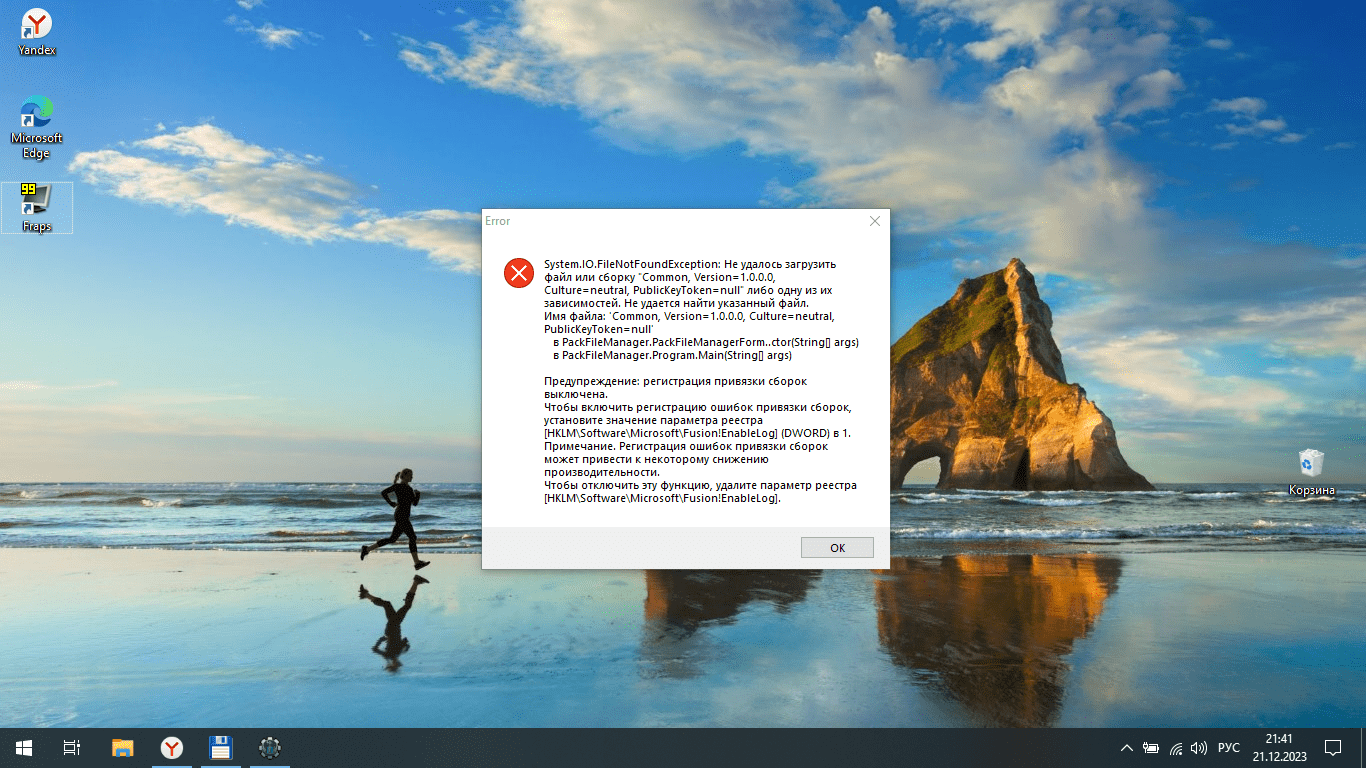
Task: Click the red error icon in the dialog
Action: [519, 272]
